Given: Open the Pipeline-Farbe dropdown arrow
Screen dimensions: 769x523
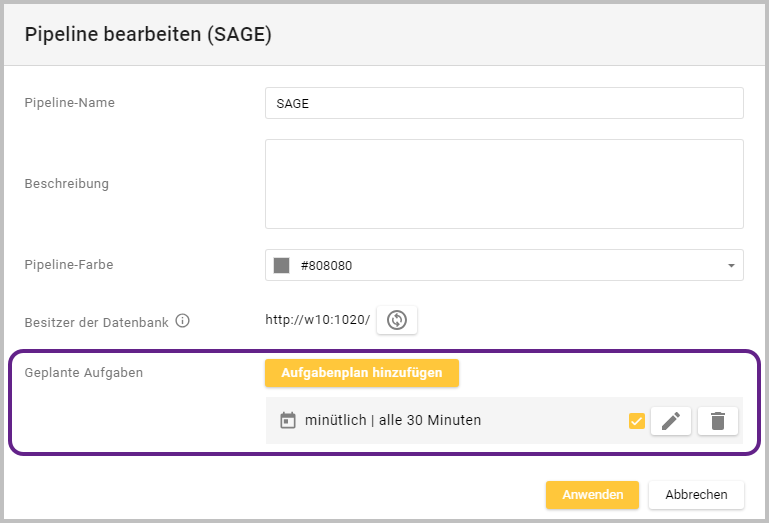Looking at the screenshot, I should tap(731, 266).
